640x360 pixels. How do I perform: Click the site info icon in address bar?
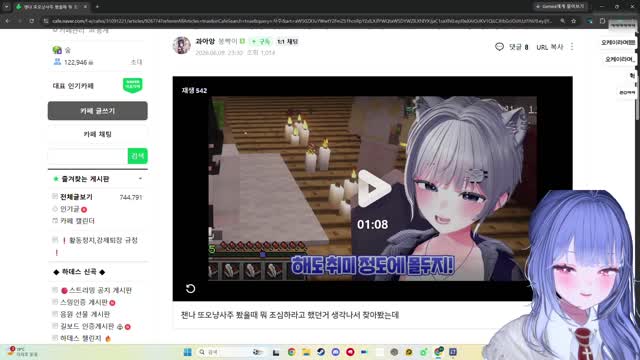[46, 21]
